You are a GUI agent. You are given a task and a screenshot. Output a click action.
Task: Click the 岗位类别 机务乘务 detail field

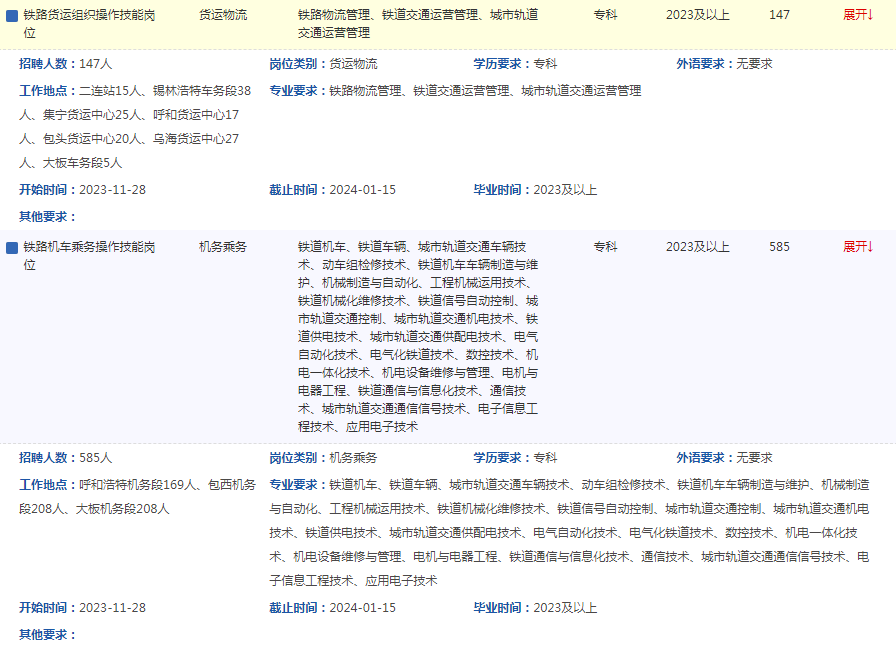click(323, 458)
